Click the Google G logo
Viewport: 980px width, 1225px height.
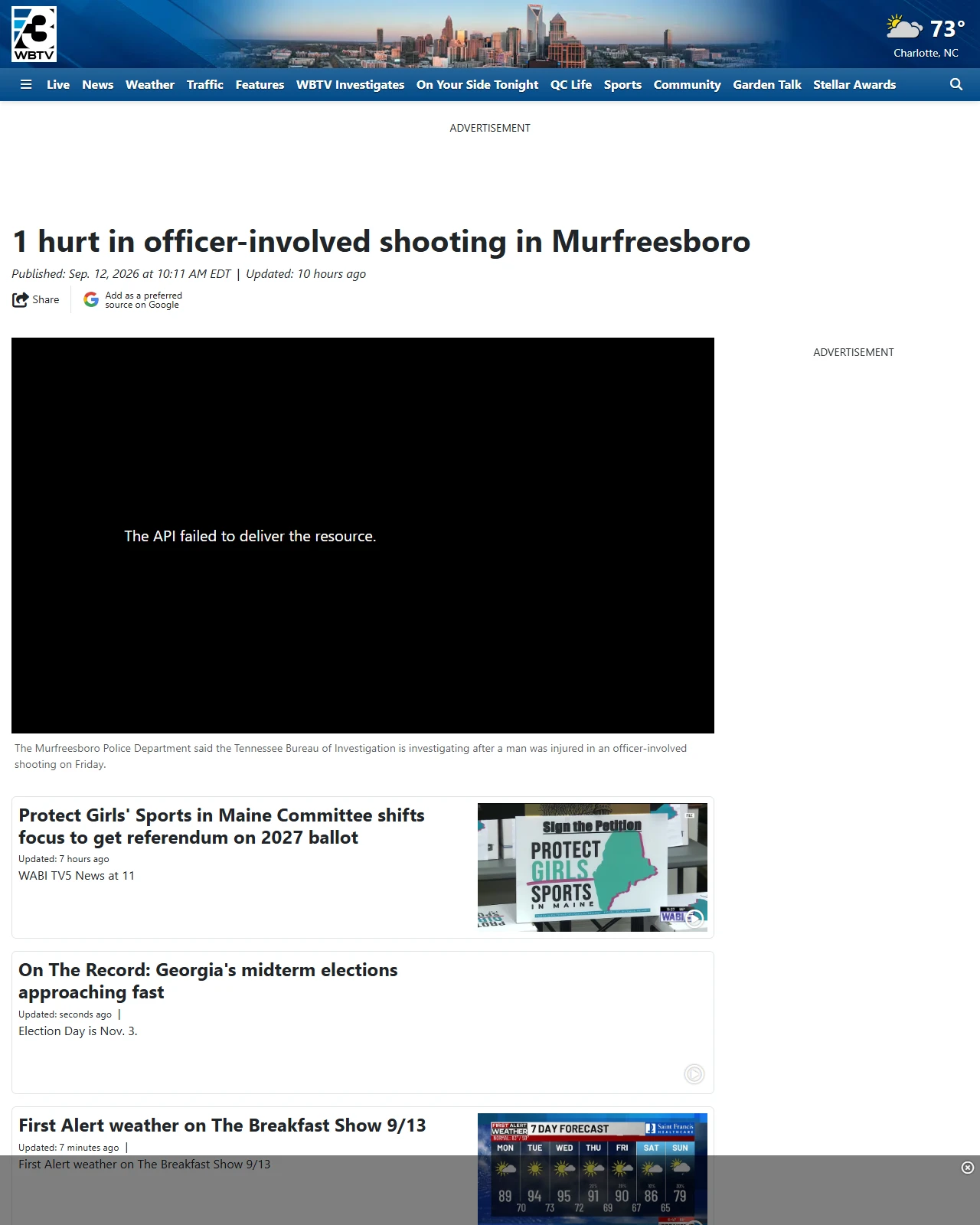(x=91, y=299)
